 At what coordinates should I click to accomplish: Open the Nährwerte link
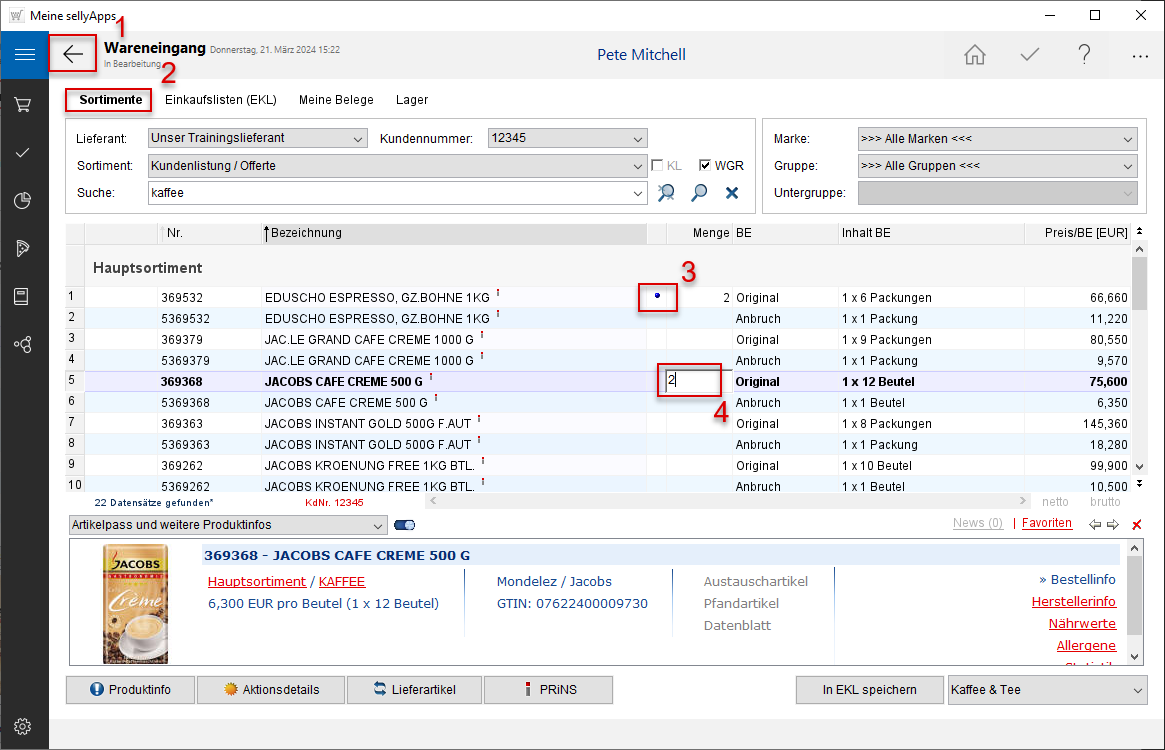click(x=1082, y=624)
